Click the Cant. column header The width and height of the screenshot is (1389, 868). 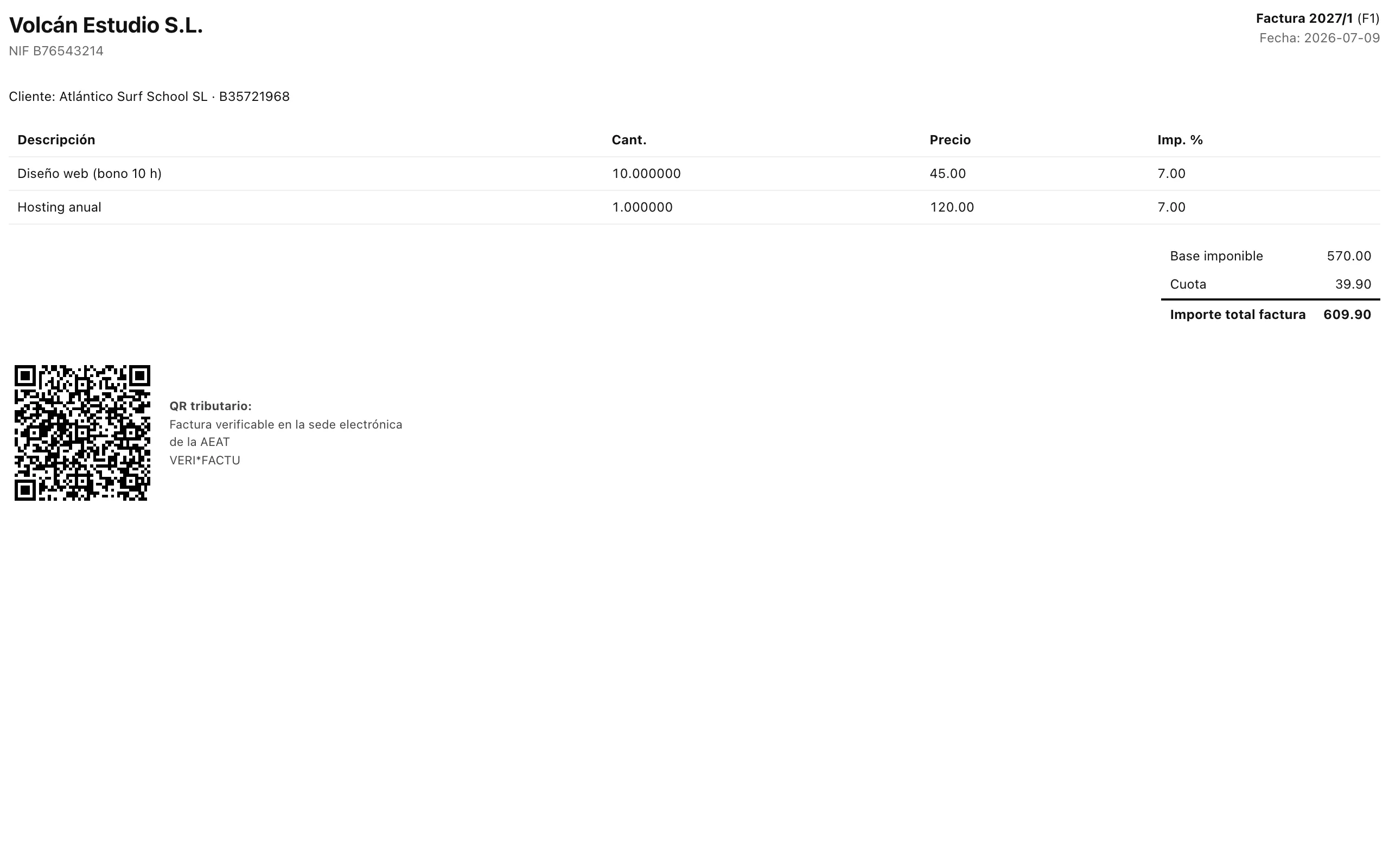(x=629, y=140)
